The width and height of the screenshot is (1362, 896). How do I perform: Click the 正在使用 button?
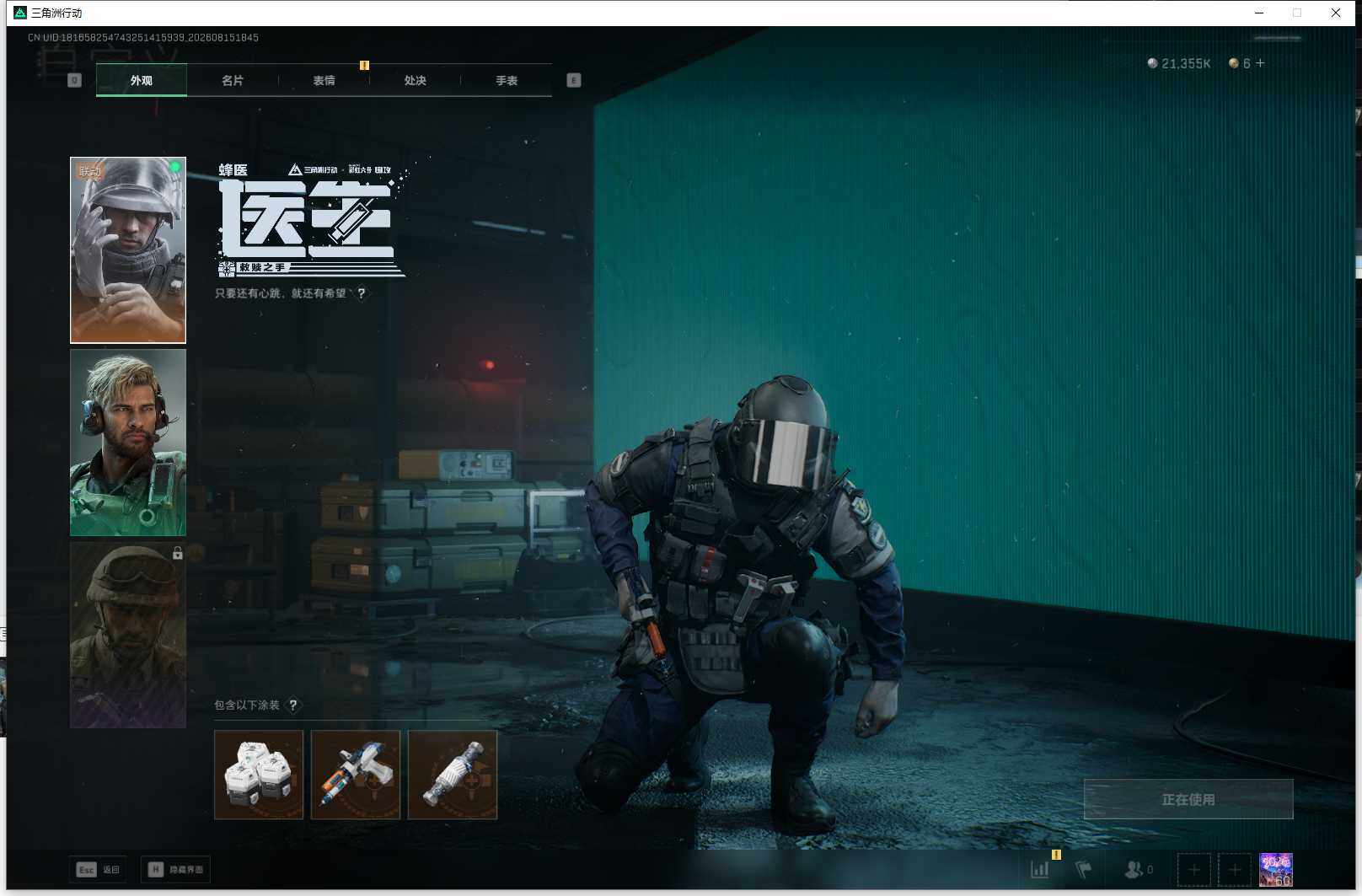tap(1188, 799)
